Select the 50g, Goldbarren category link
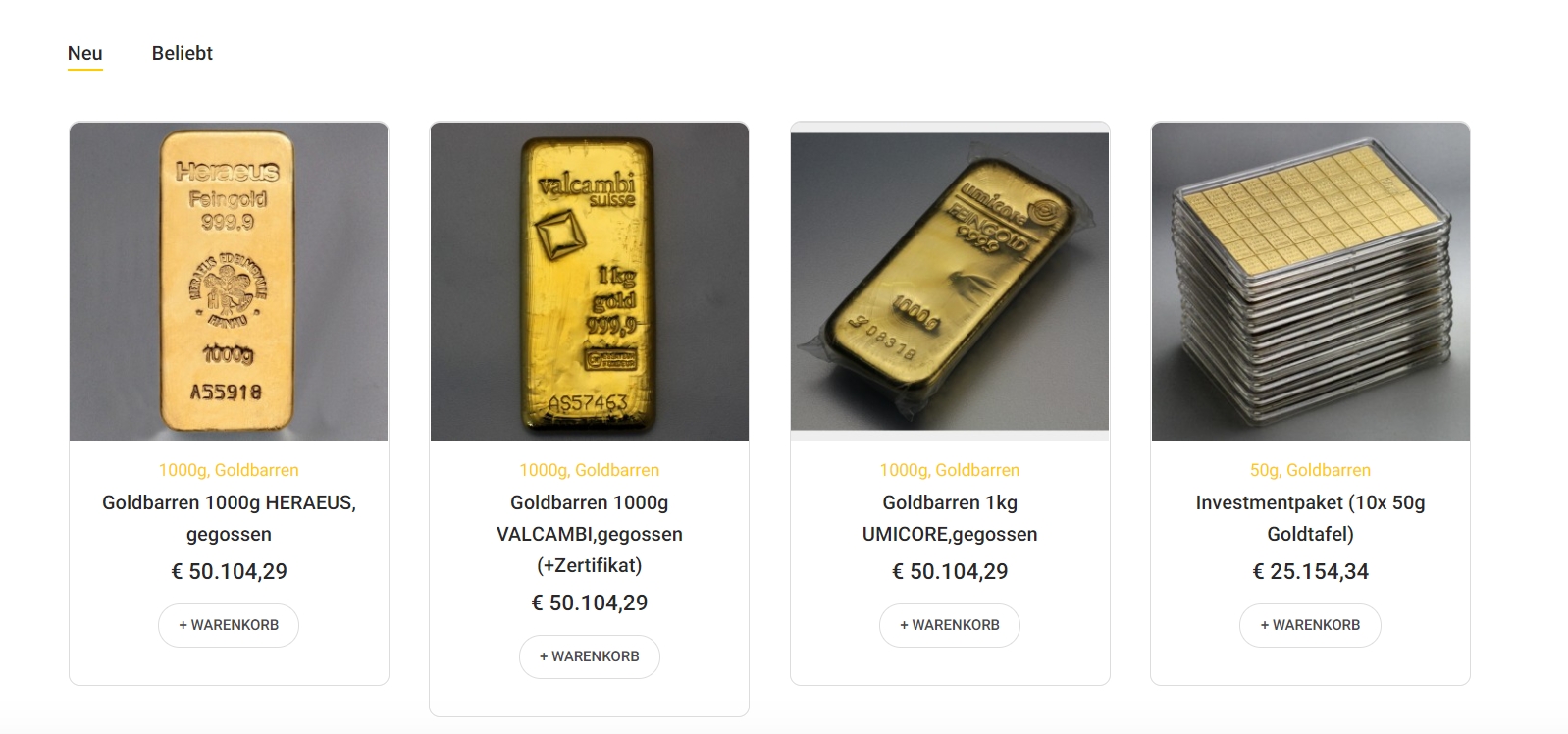 [x=1311, y=470]
